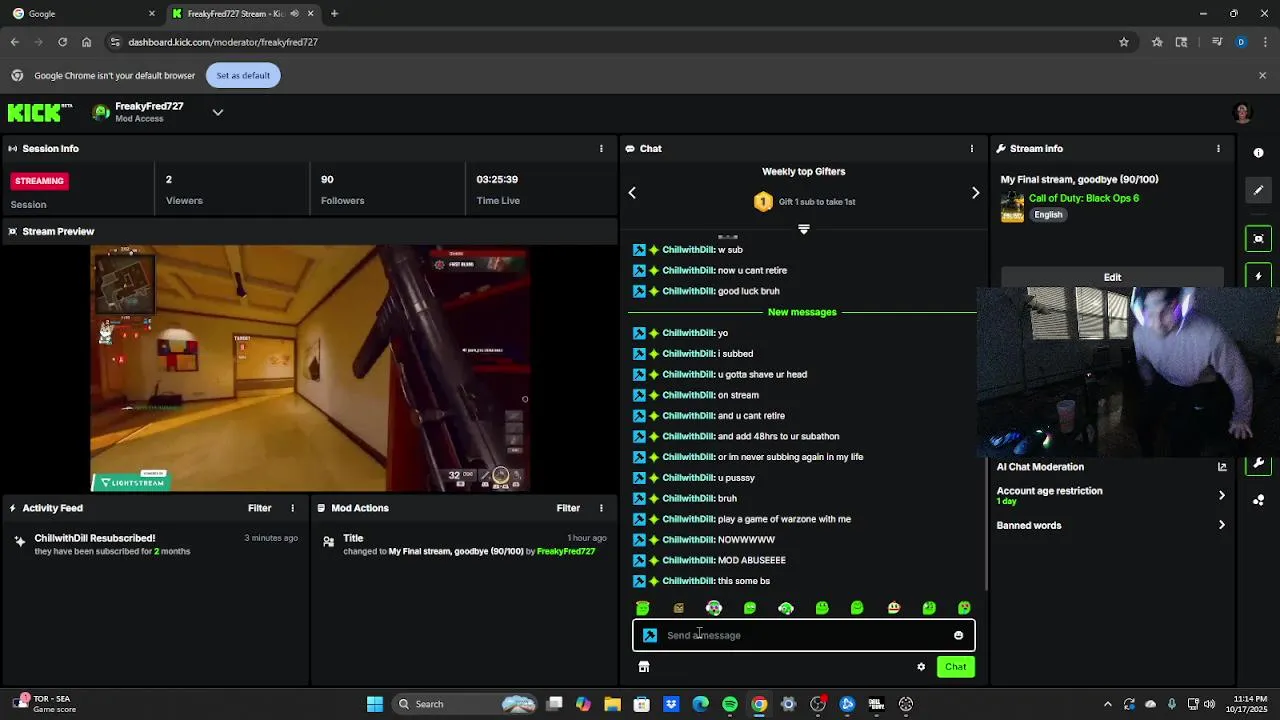Viewport: 1280px width, 720px height.
Task: Click the Edit stream info button
Action: click(1112, 277)
